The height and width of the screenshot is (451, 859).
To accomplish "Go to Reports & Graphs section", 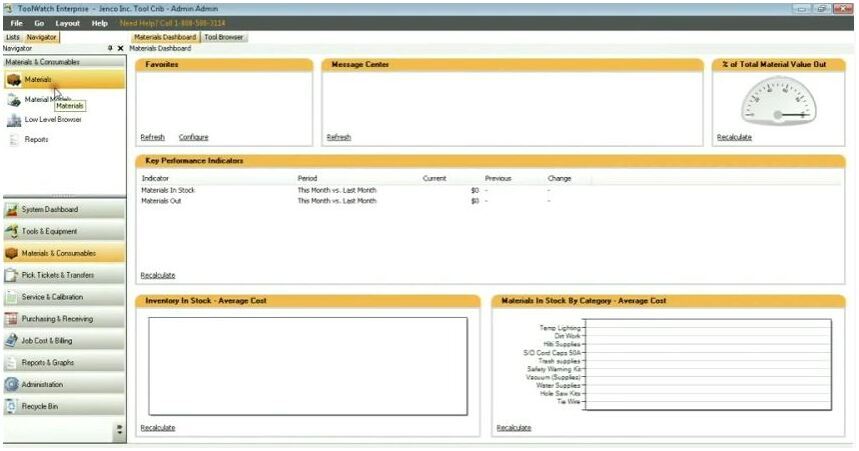I will pos(64,363).
